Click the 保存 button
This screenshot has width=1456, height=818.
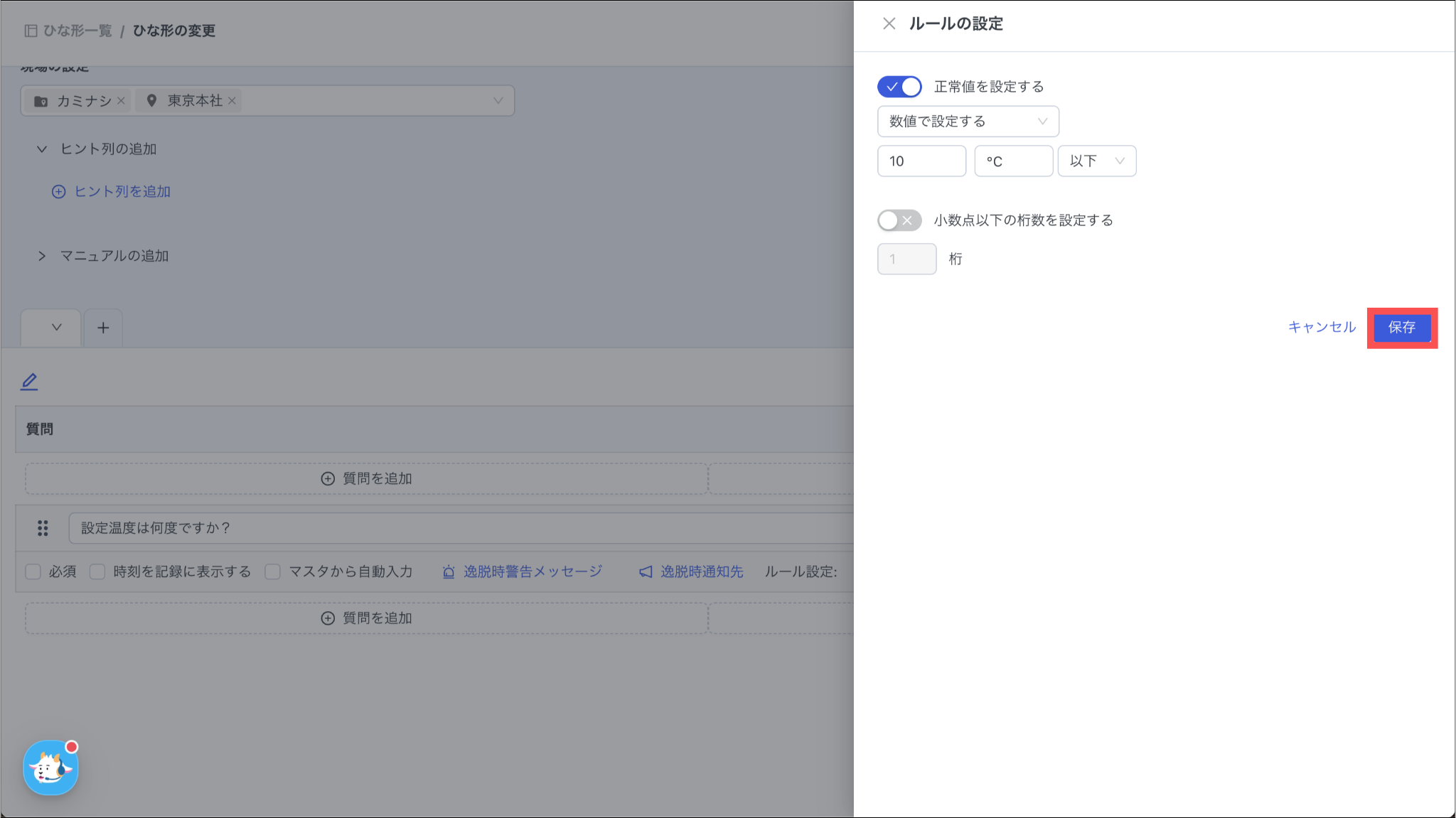(1401, 328)
